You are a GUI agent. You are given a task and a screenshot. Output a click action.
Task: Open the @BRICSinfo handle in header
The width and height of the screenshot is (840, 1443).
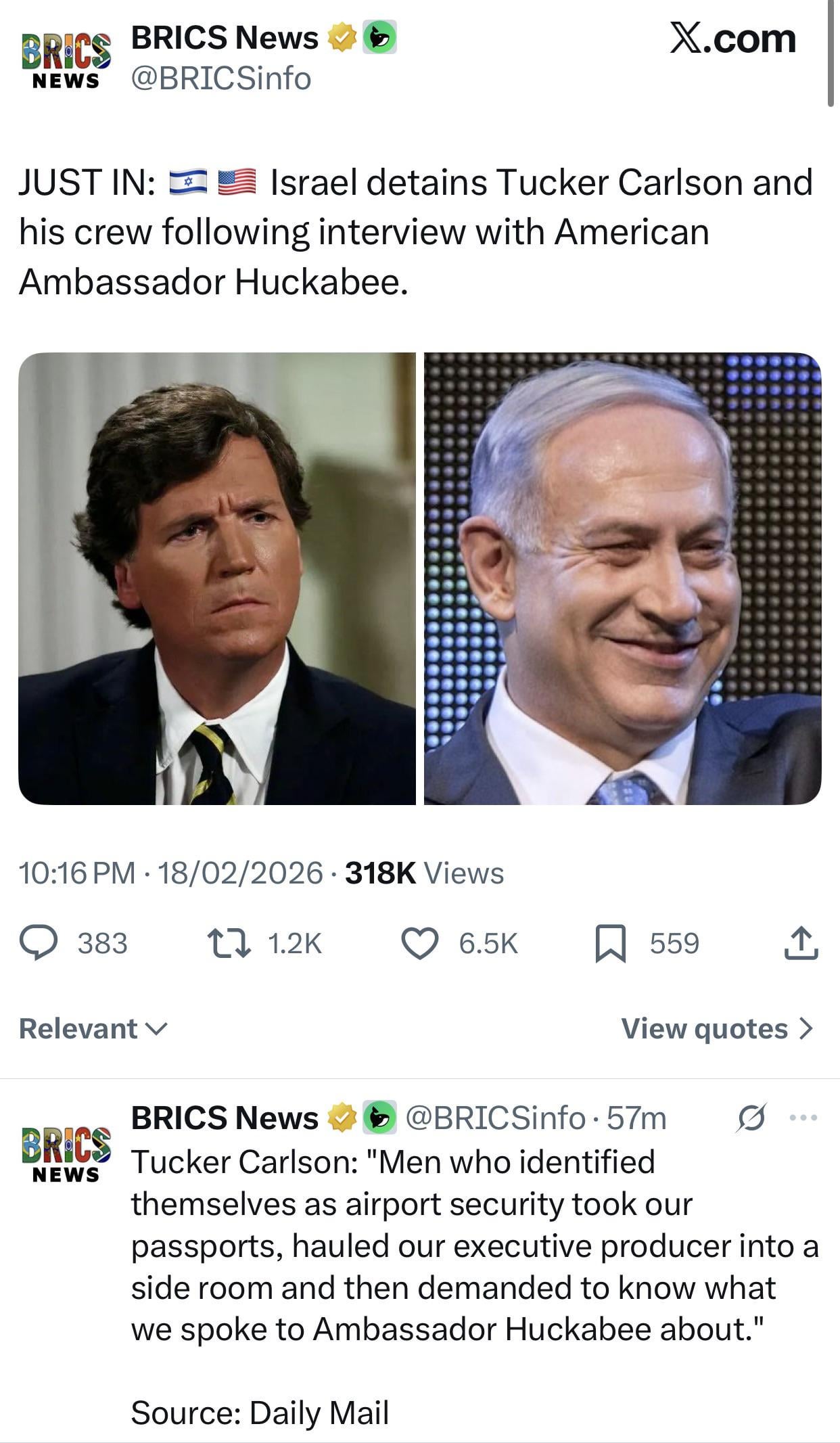click(x=220, y=78)
